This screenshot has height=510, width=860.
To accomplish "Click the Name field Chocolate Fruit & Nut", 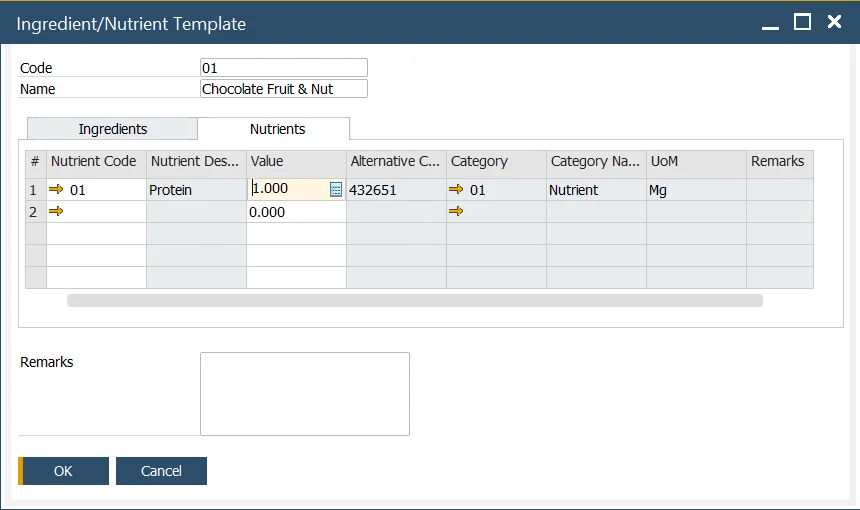I will (284, 89).
